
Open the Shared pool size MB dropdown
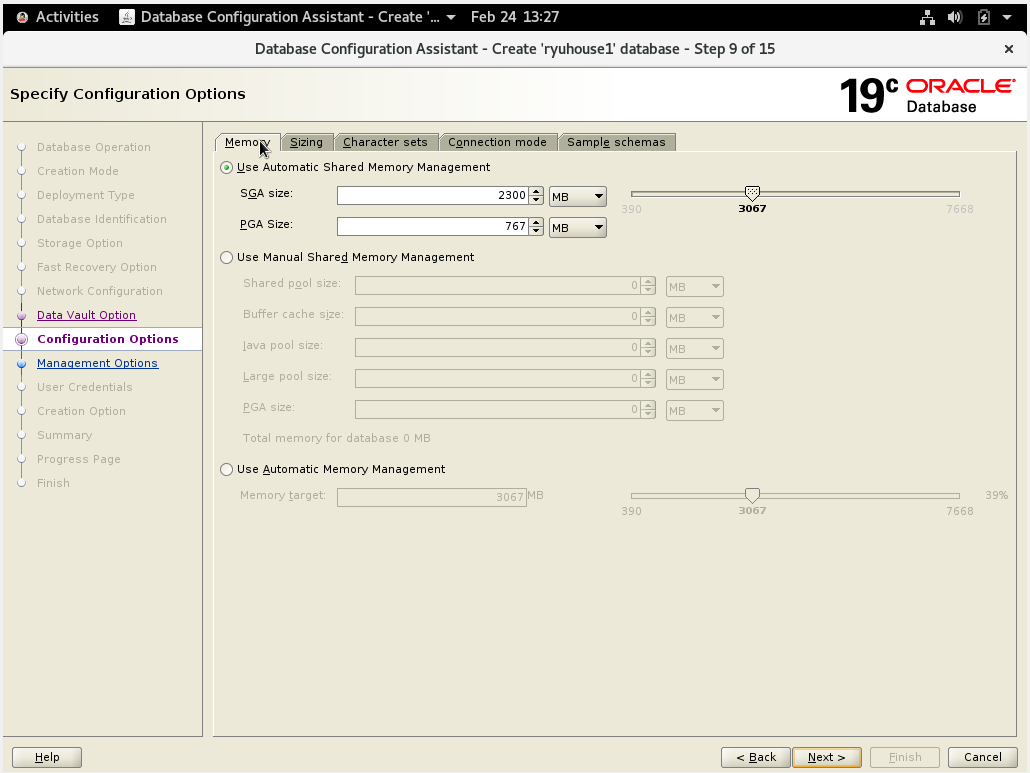[694, 287]
